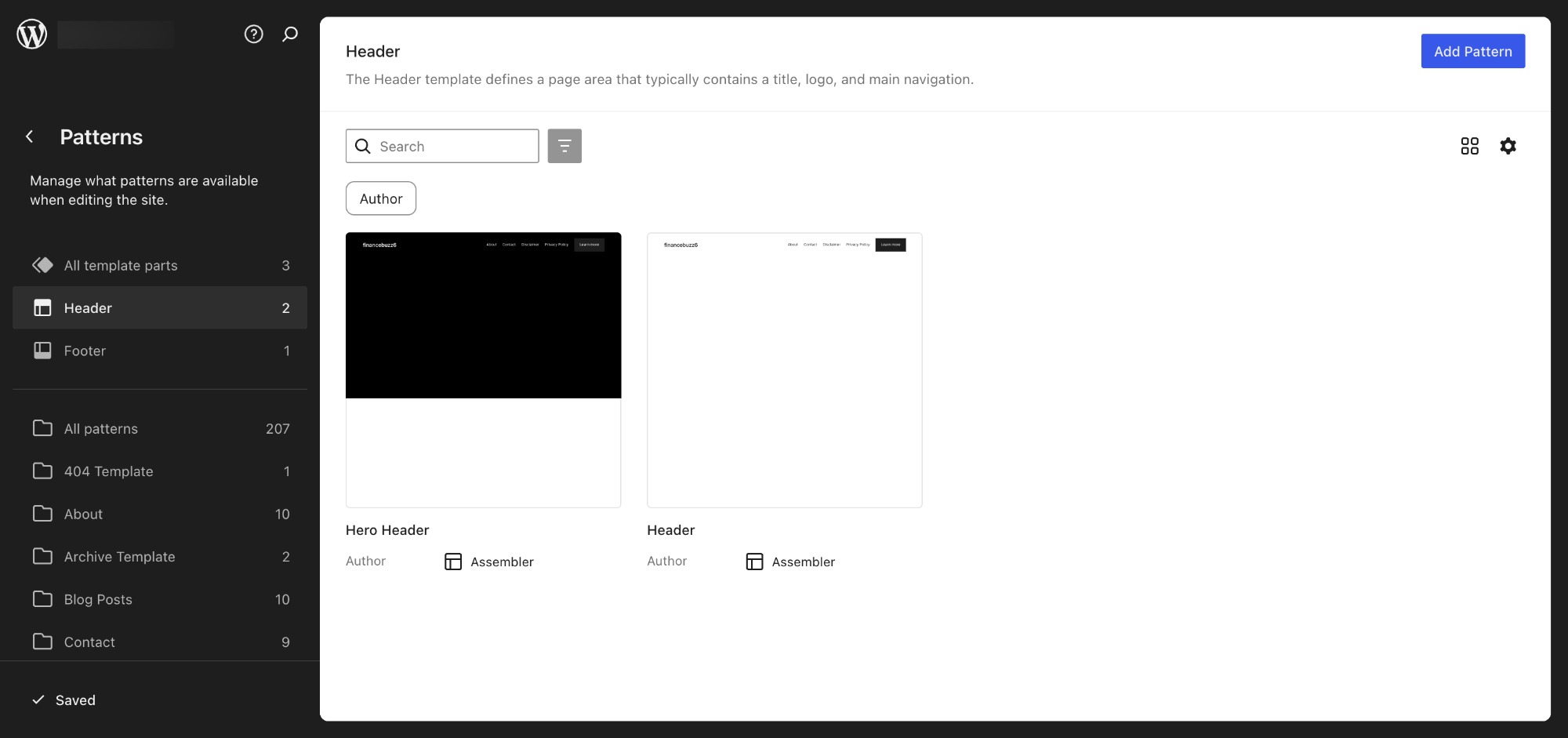Click the Patterns heading text
The image size is (1568, 738).
(101, 136)
